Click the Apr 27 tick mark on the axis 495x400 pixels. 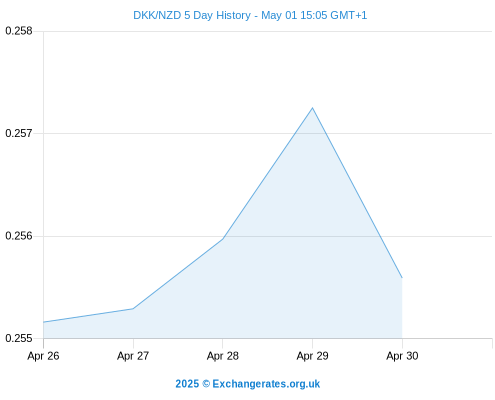pyautogui.click(x=133, y=343)
